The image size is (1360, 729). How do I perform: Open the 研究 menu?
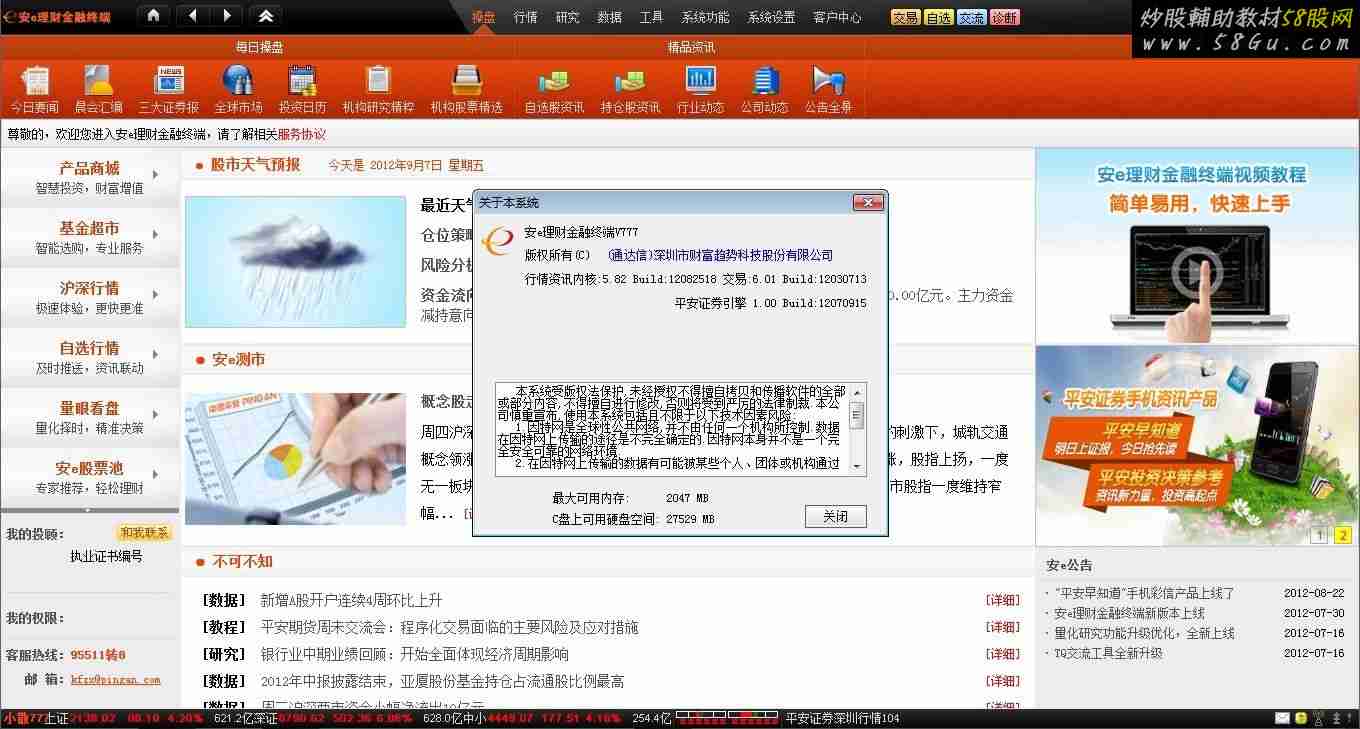[568, 17]
